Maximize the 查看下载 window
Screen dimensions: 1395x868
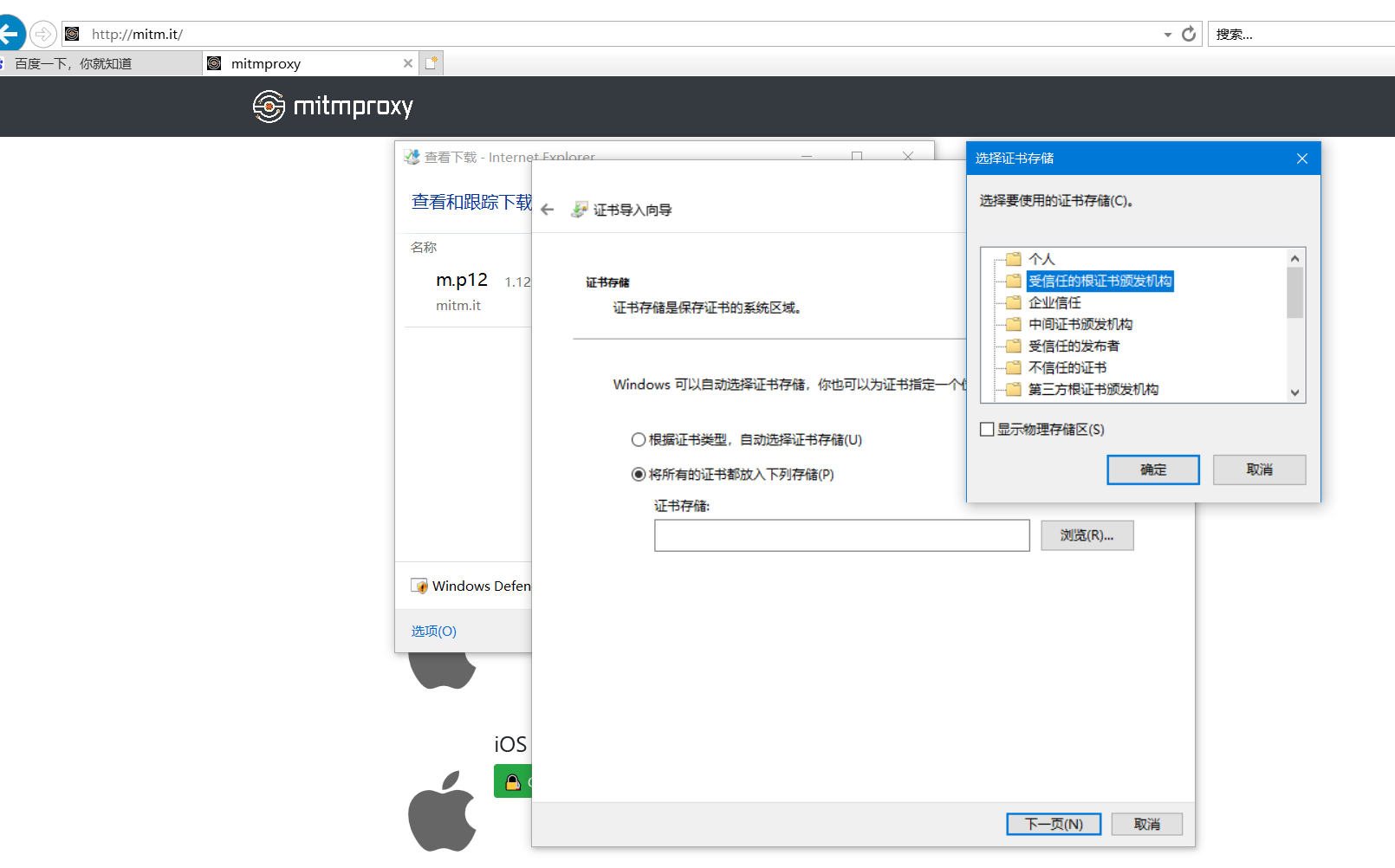pyautogui.click(x=857, y=157)
